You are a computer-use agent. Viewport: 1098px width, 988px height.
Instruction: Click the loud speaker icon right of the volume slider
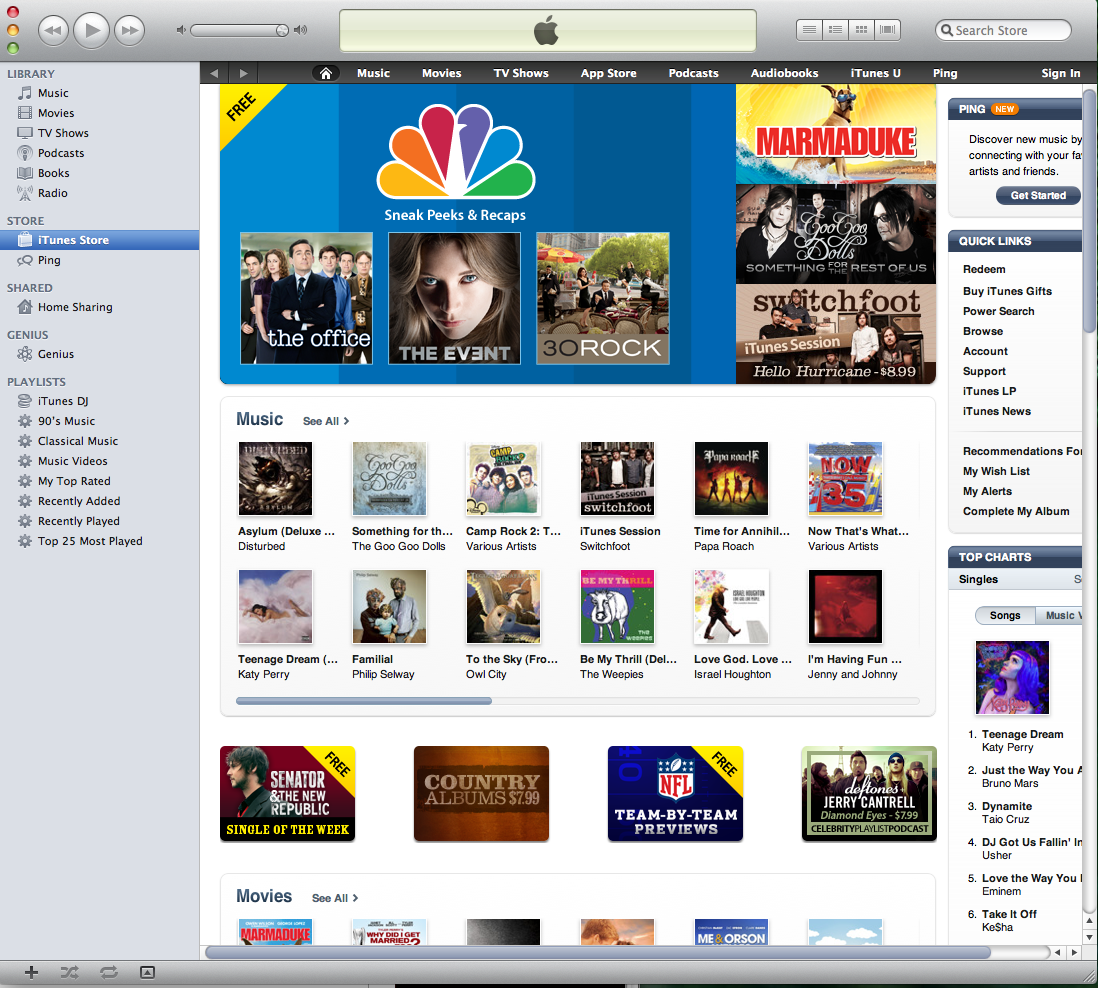click(x=300, y=30)
